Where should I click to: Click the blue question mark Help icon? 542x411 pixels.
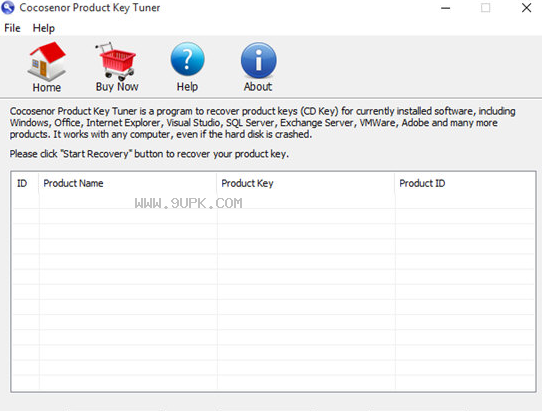(x=187, y=59)
